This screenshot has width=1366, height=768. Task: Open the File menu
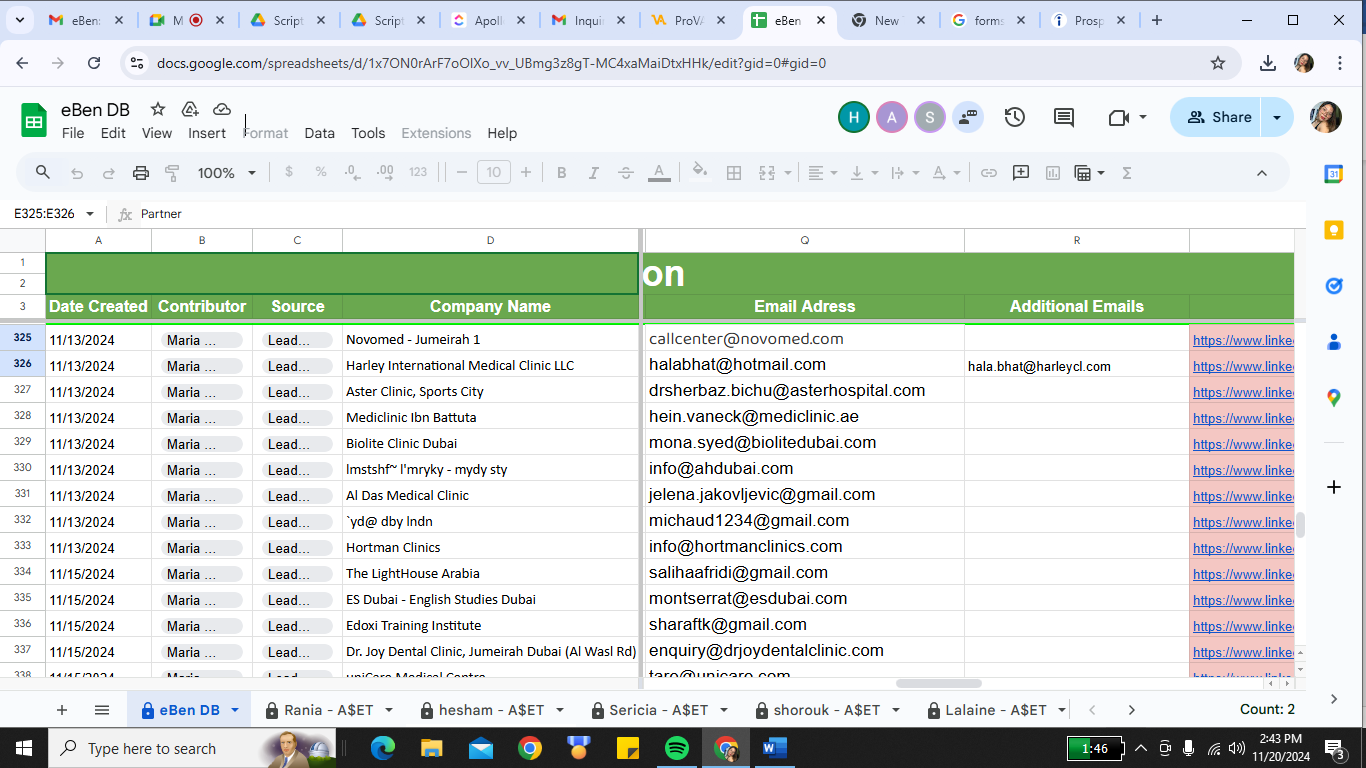(x=73, y=133)
